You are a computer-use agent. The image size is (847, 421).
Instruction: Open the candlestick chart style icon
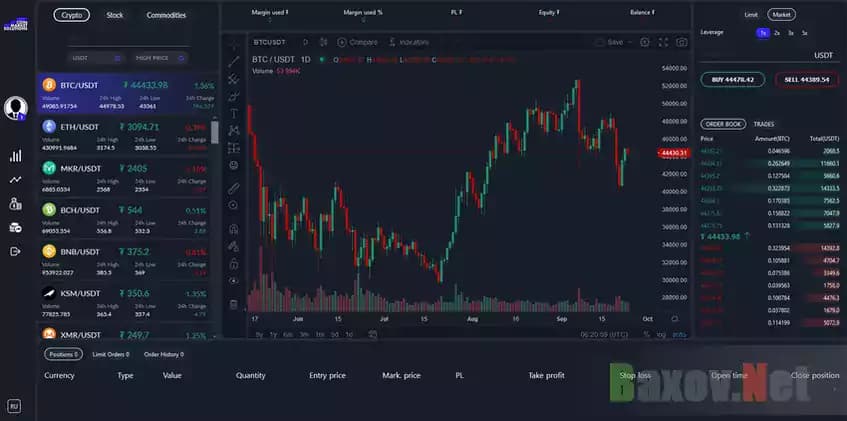click(x=324, y=42)
